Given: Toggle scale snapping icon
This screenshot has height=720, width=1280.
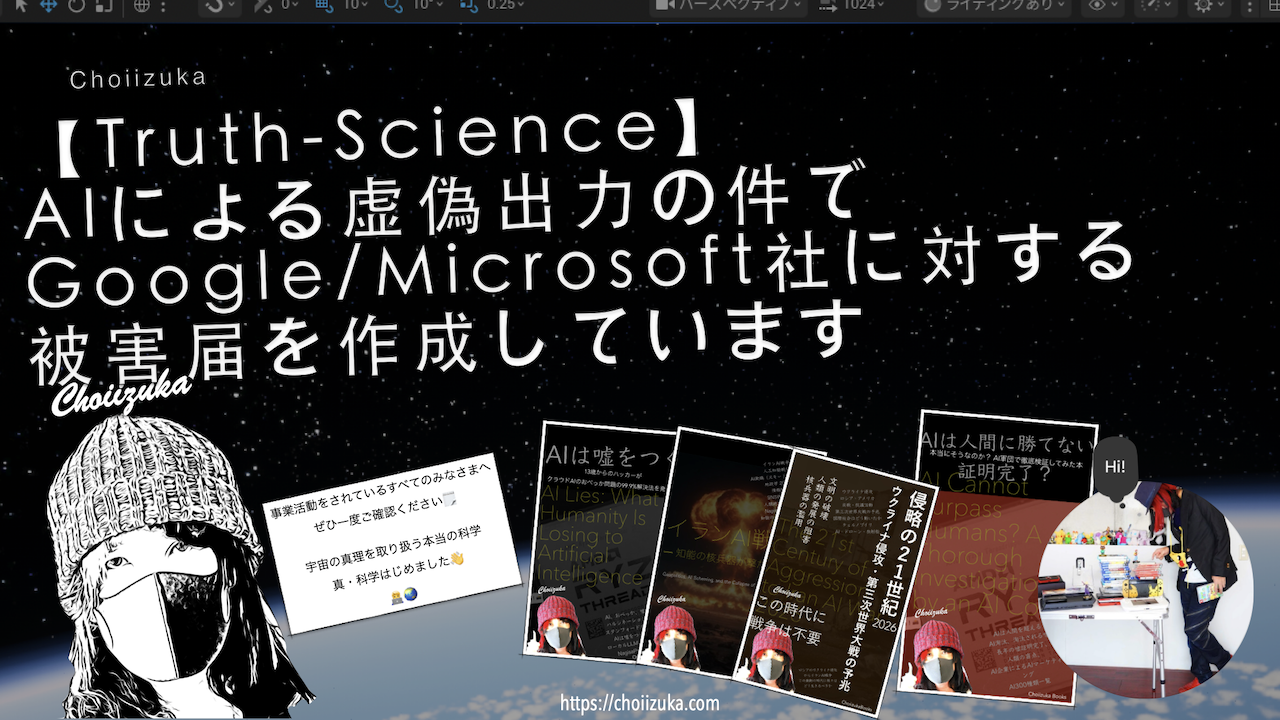Looking at the screenshot, I should (x=469, y=5).
